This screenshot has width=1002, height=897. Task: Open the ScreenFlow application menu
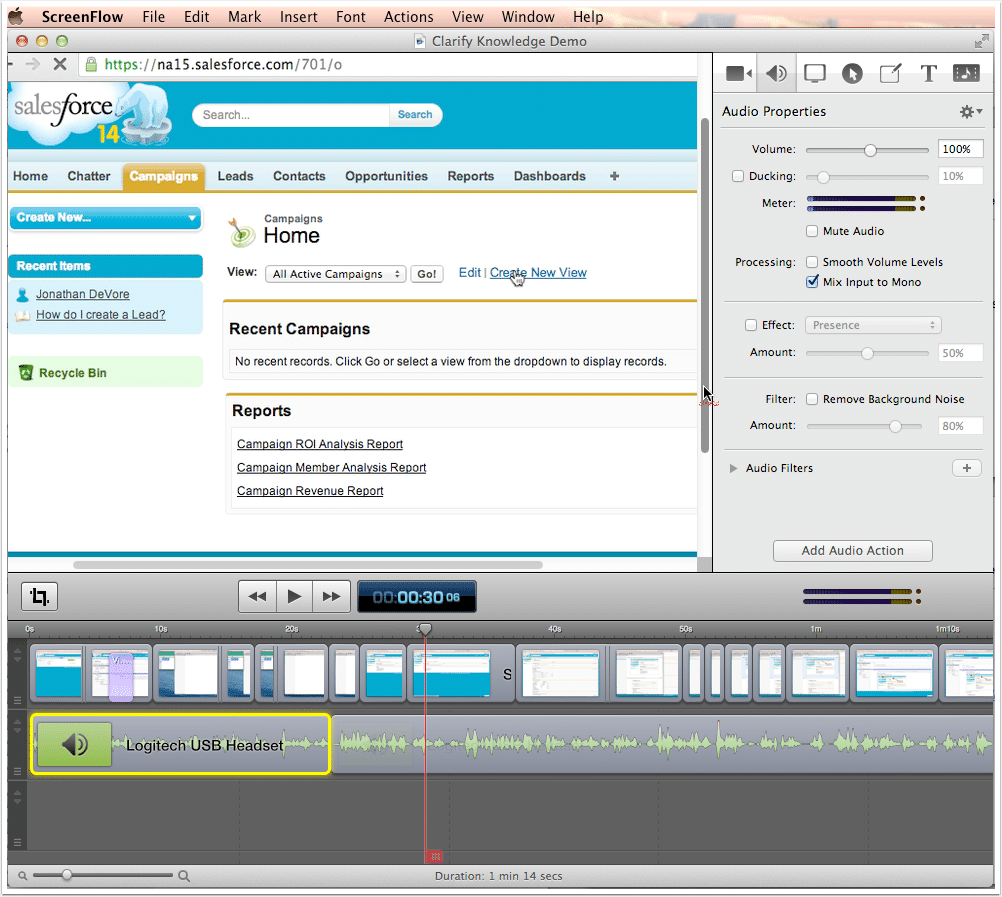[82, 17]
